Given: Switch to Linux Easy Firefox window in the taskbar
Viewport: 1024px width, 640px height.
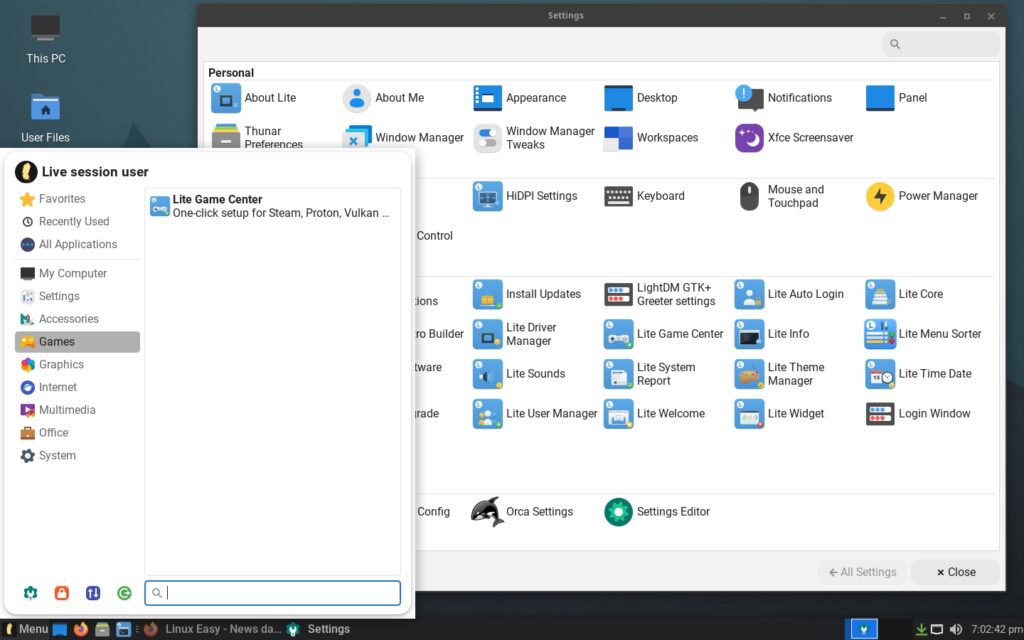Looking at the screenshot, I should pos(213,630).
